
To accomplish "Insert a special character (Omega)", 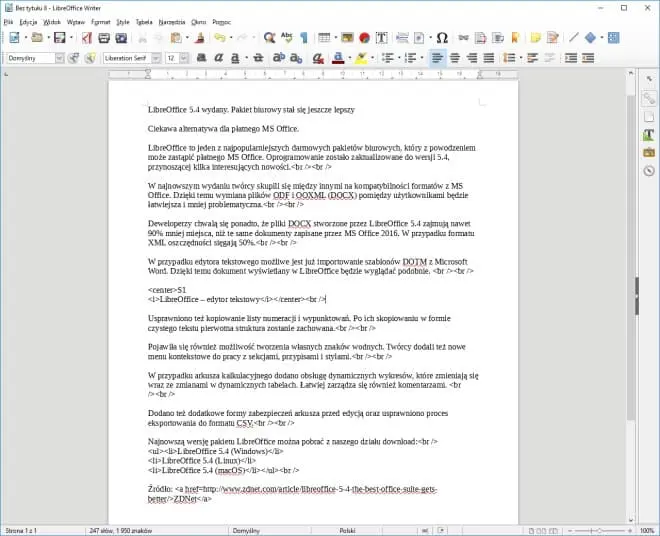I will (442, 38).
